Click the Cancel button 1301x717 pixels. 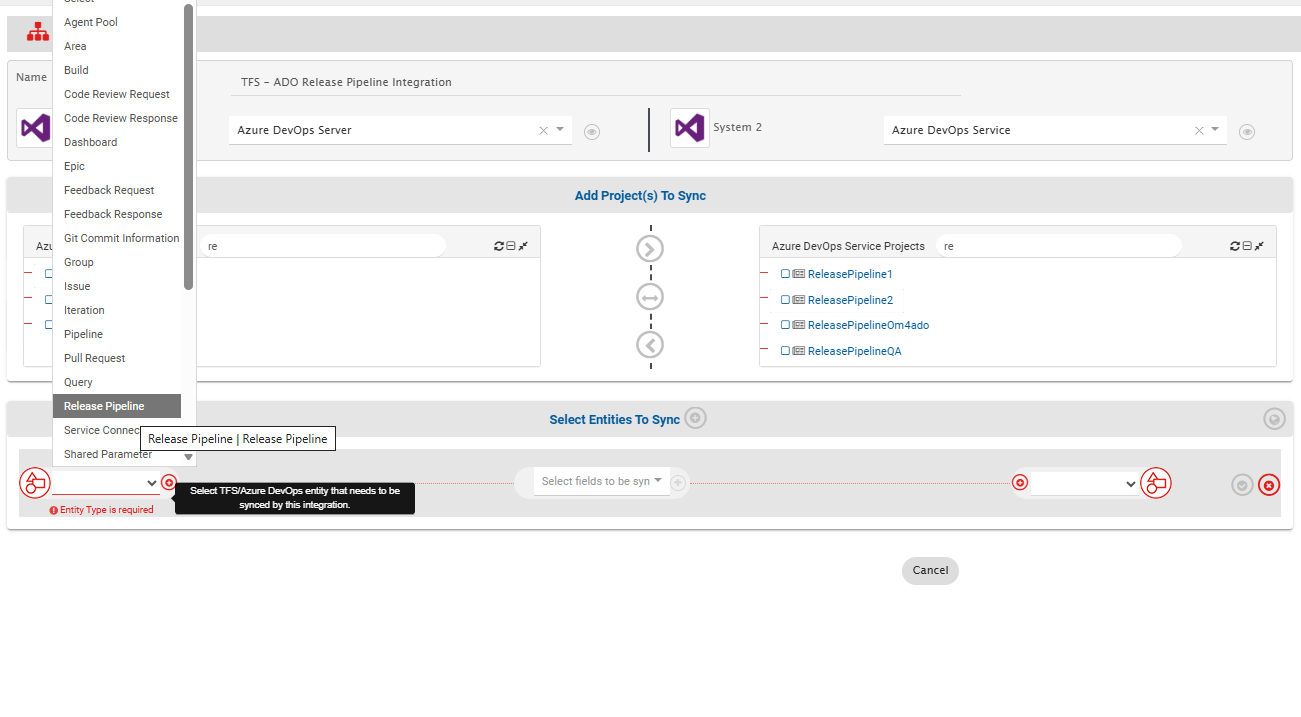point(930,570)
